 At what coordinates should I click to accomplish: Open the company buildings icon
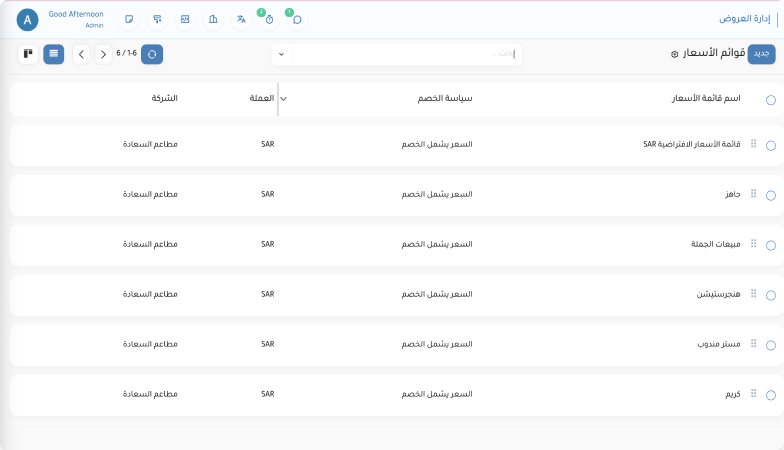tap(213, 20)
